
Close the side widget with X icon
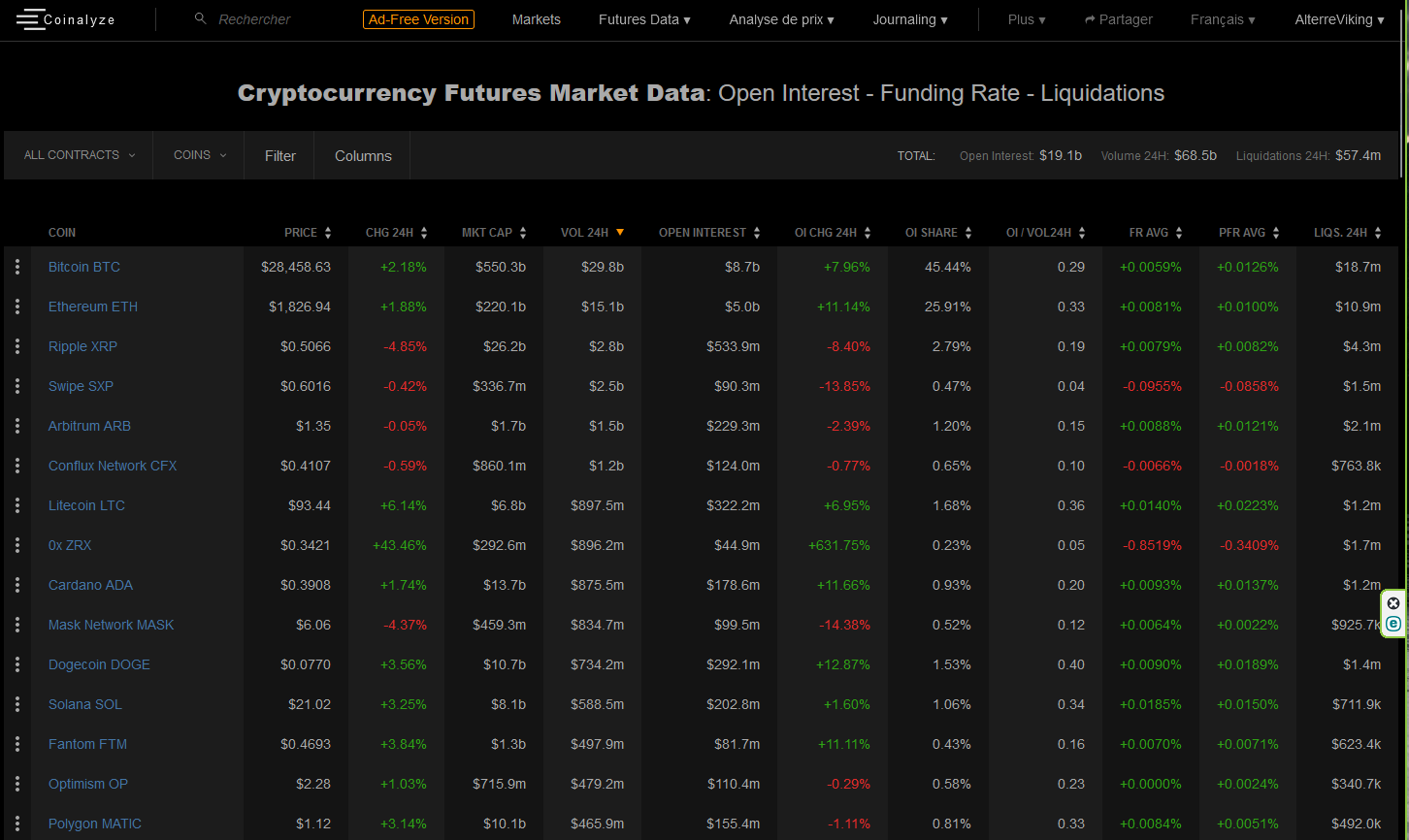point(1393,603)
